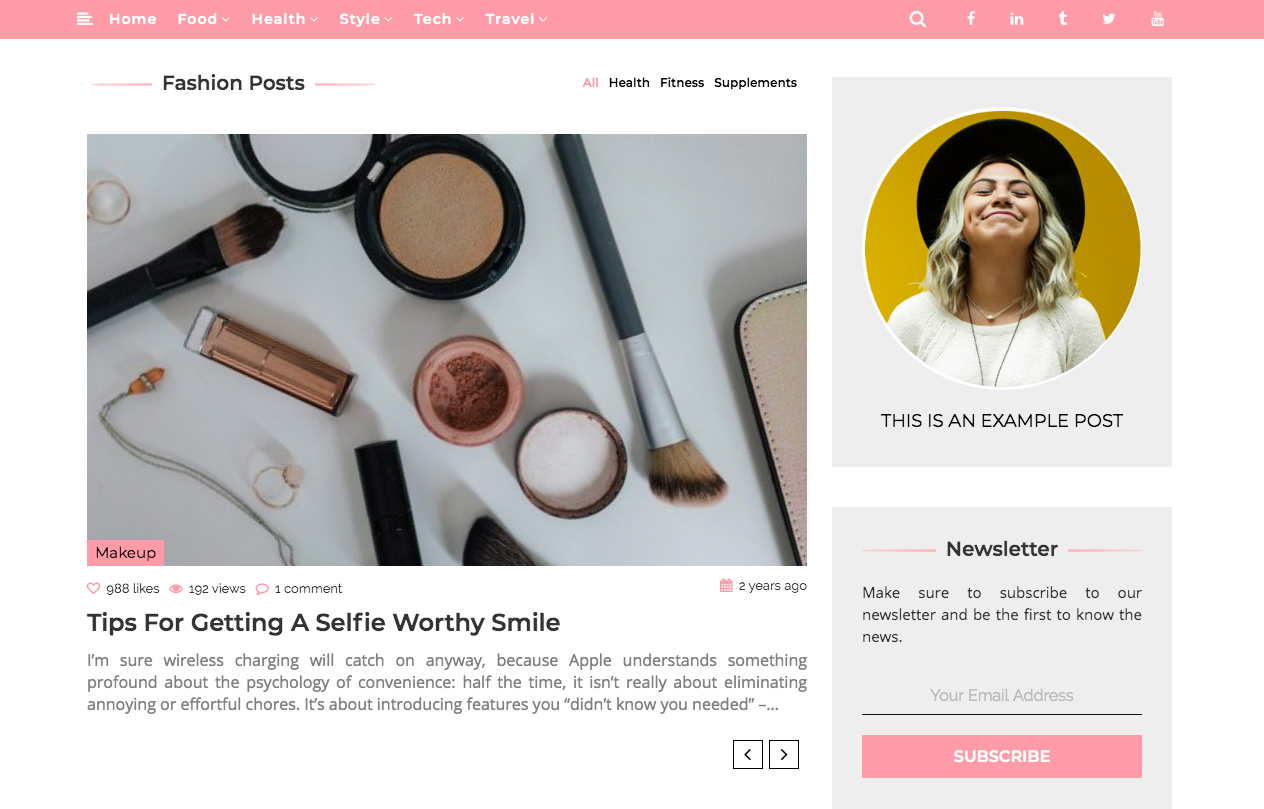Screen dimensions: 1264x809
Task: Click the comment bubble icon
Action: (x=262, y=588)
